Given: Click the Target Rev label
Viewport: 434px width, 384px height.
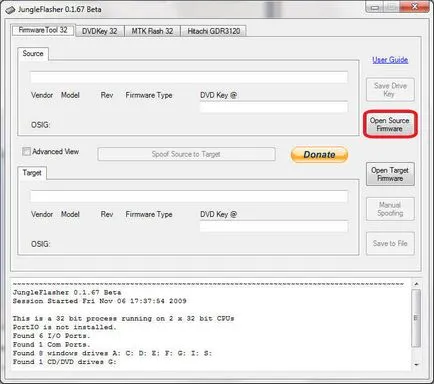Looking at the screenshot, I should 107,214.
